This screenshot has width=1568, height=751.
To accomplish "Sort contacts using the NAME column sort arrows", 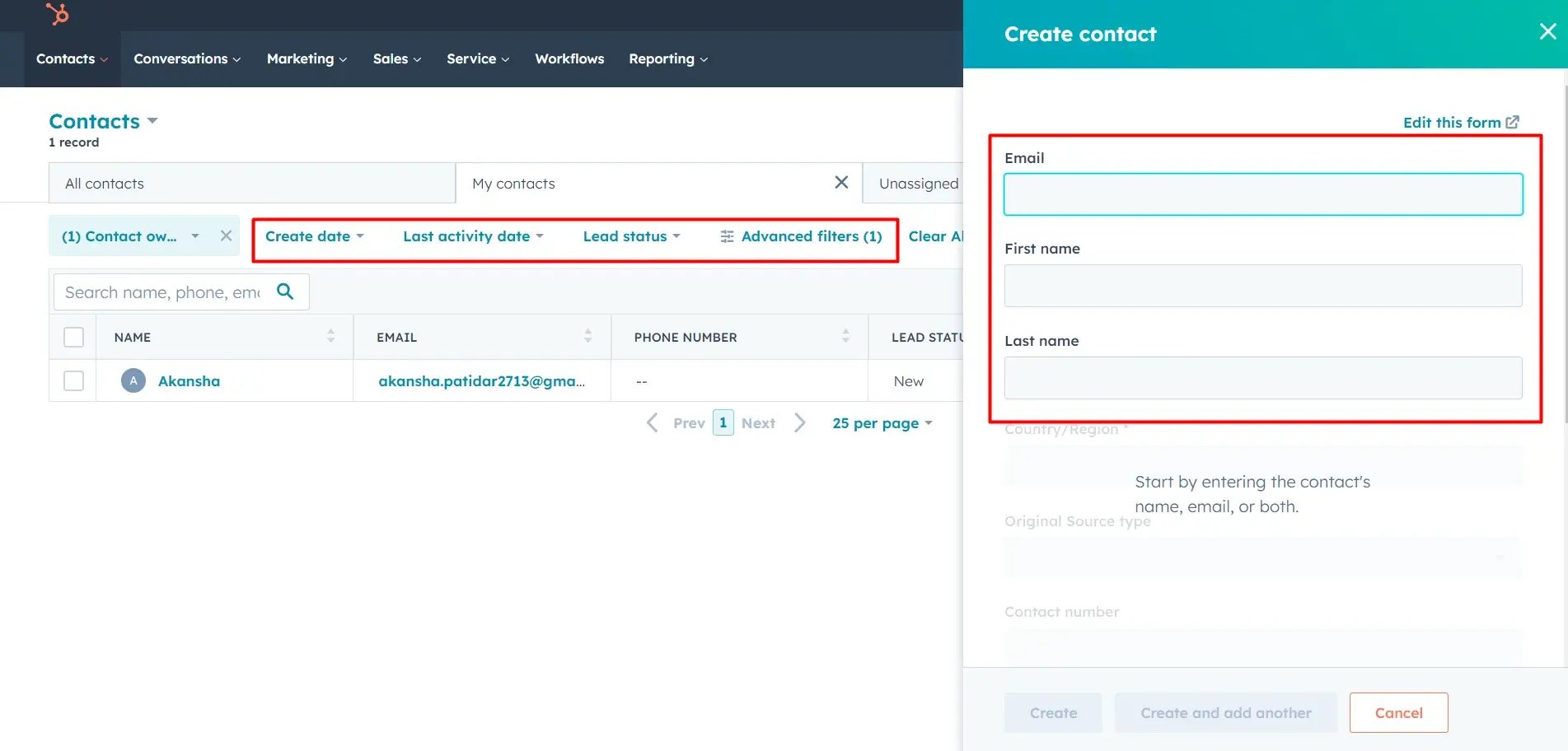I will pyautogui.click(x=330, y=336).
